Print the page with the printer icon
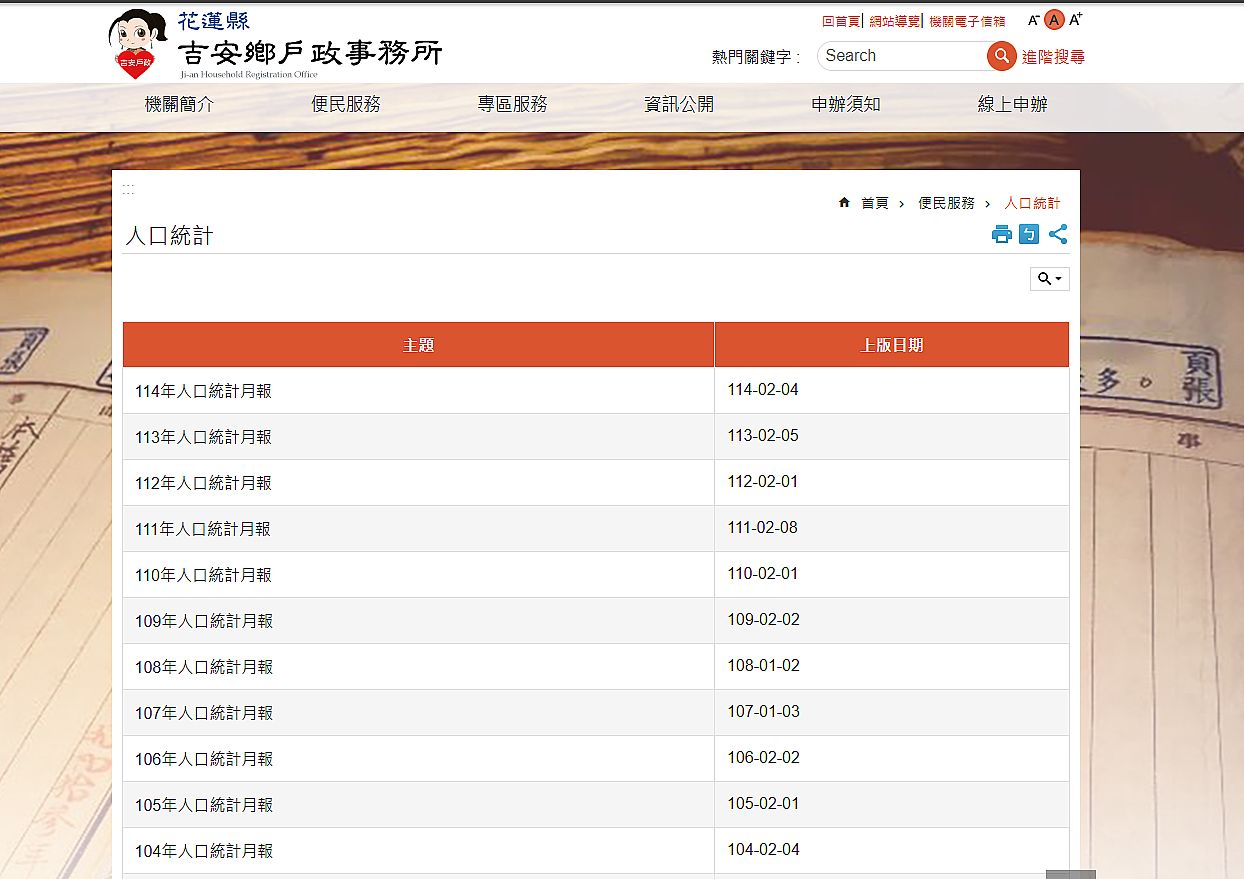This screenshot has height=879, width=1244. [1001, 234]
